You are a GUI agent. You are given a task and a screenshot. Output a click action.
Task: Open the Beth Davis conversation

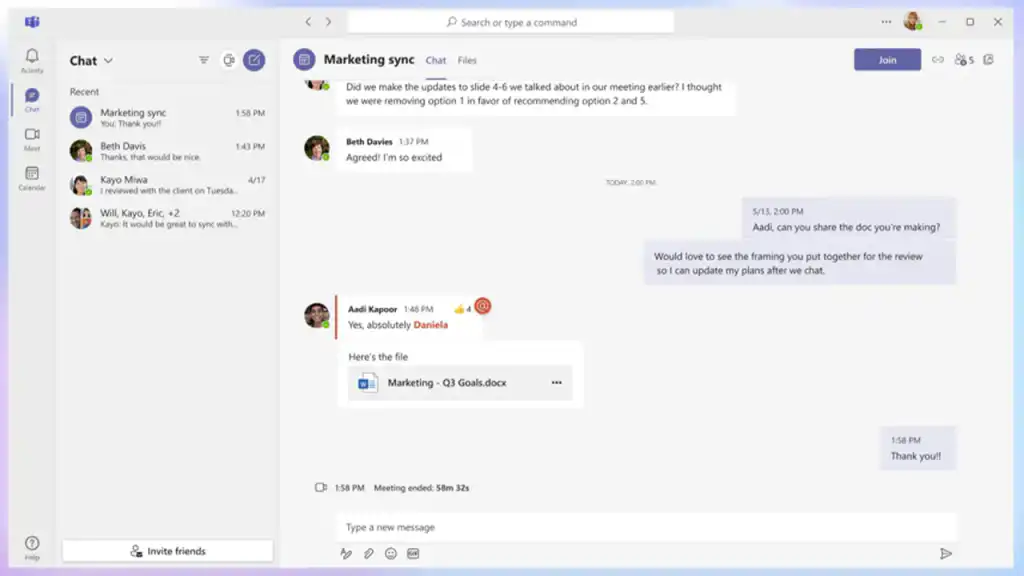click(x=167, y=151)
